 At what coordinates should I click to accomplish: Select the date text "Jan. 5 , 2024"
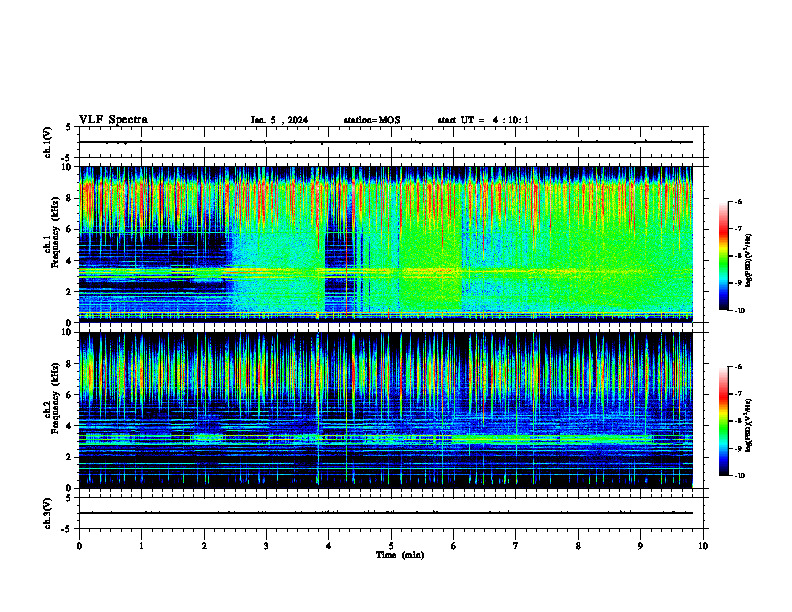[279, 120]
